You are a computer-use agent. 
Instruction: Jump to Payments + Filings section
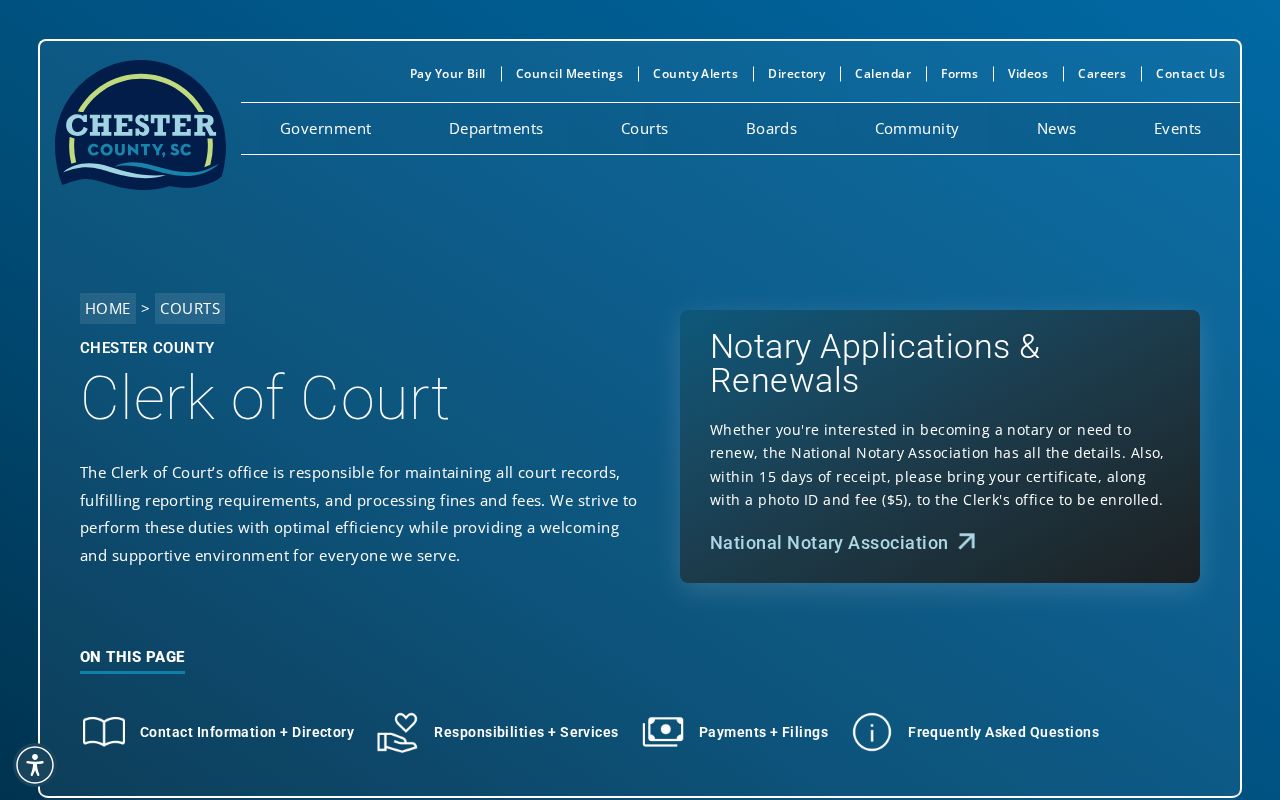tap(763, 732)
